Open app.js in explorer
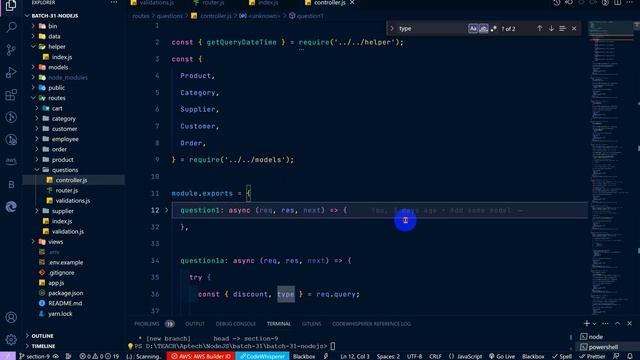The height and width of the screenshot is (360, 640). (56, 282)
